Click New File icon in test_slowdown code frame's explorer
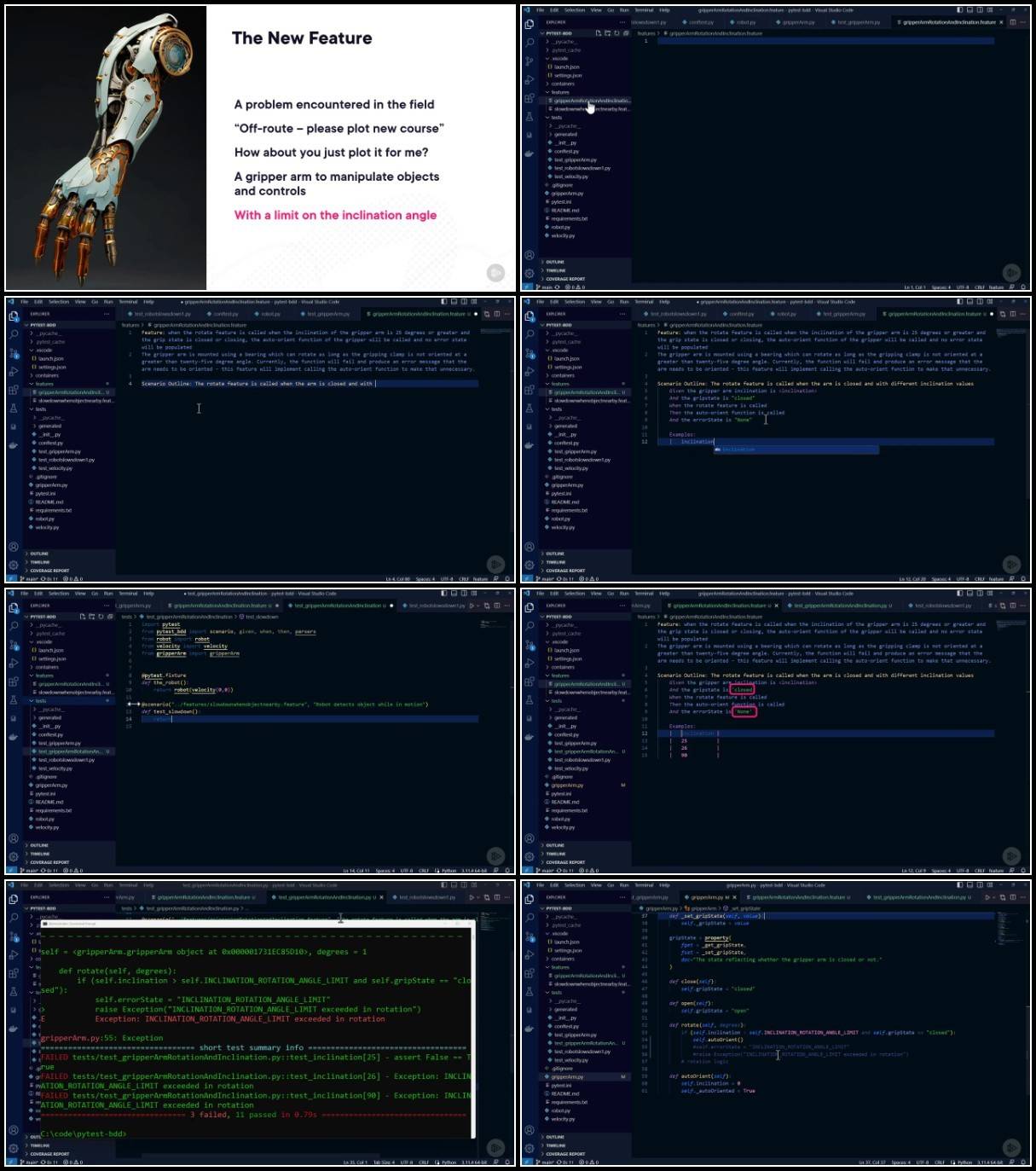The height and width of the screenshot is (1171, 1036). 82,616
